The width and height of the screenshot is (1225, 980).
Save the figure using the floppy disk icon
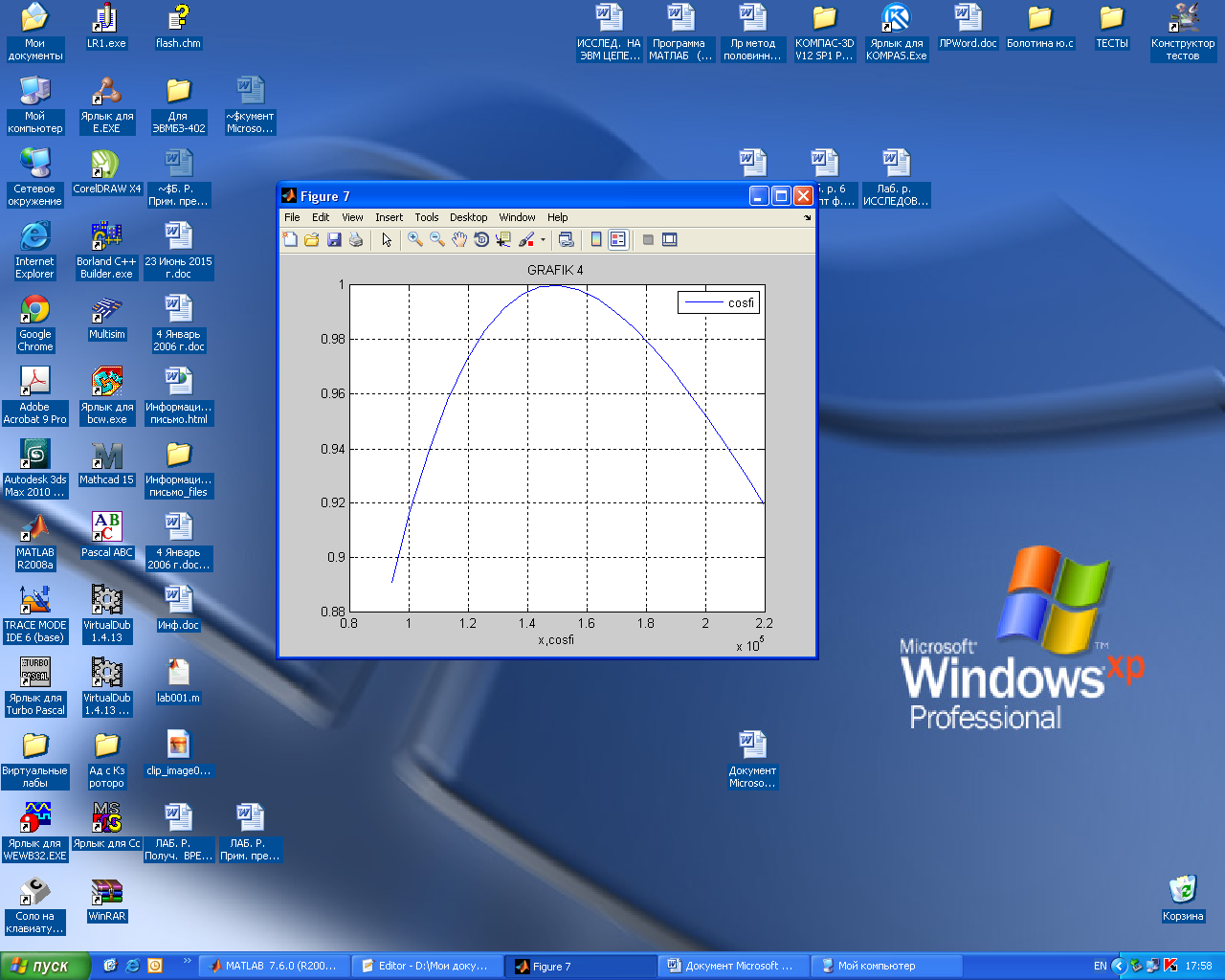(334, 239)
